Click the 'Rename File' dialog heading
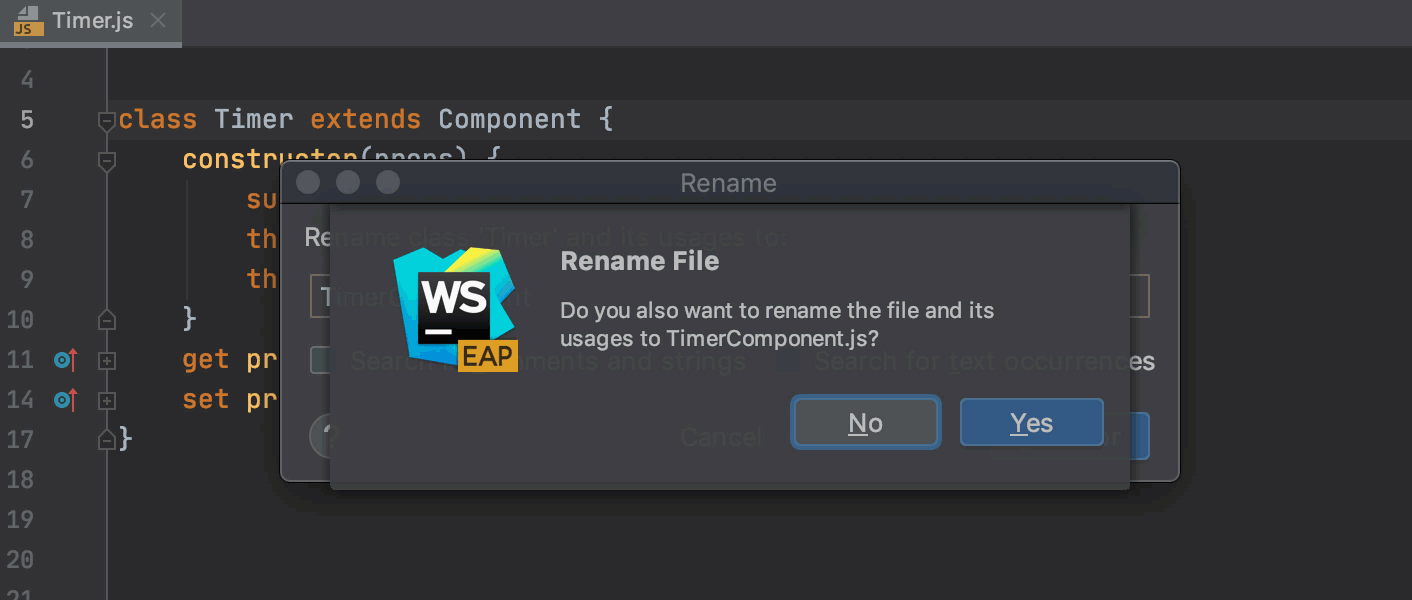 640,262
